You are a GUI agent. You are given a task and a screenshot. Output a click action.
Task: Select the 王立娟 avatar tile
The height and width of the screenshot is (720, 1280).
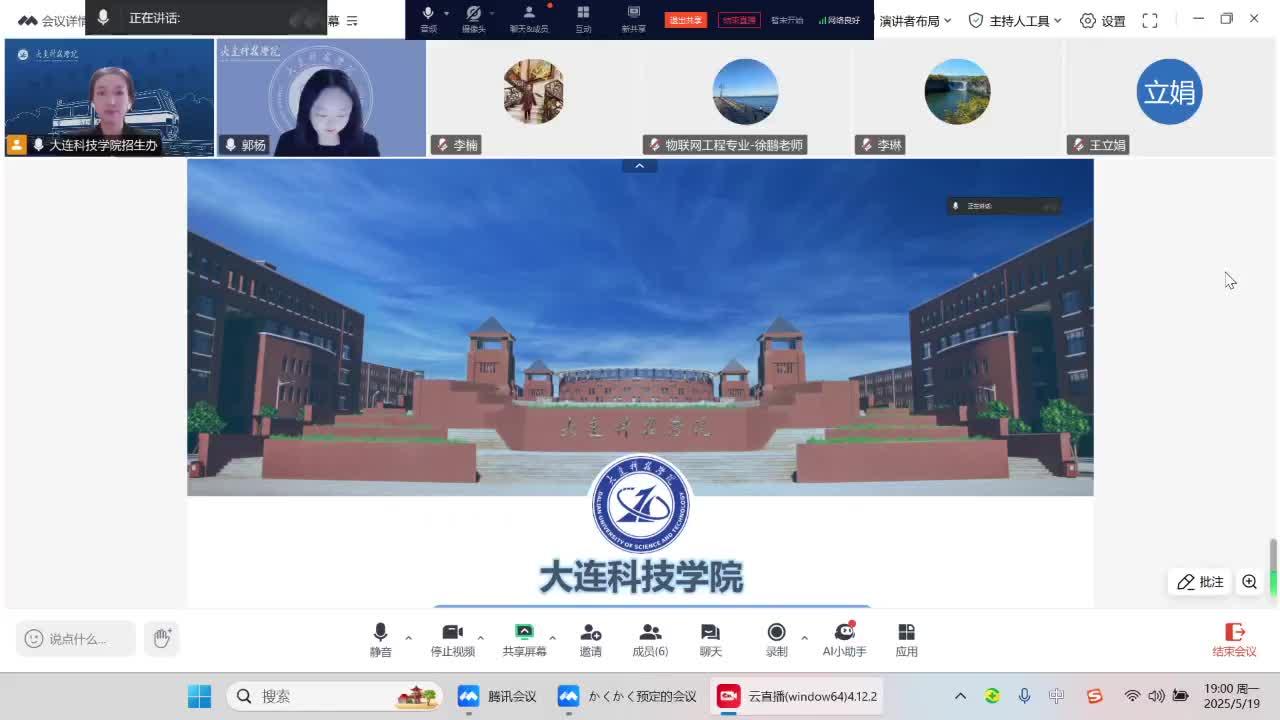[1169, 98]
